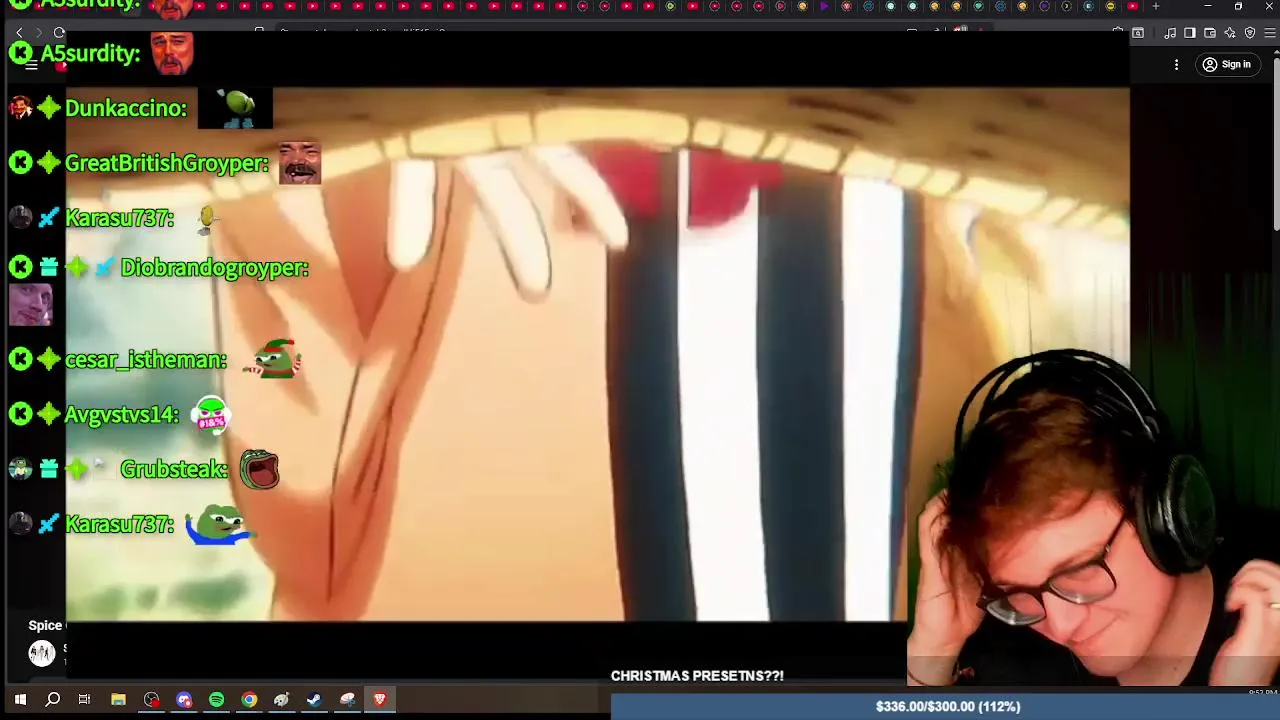The height and width of the screenshot is (720, 1280).
Task: Click the GreatBritishGroyper chat username
Action: click(x=166, y=163)
